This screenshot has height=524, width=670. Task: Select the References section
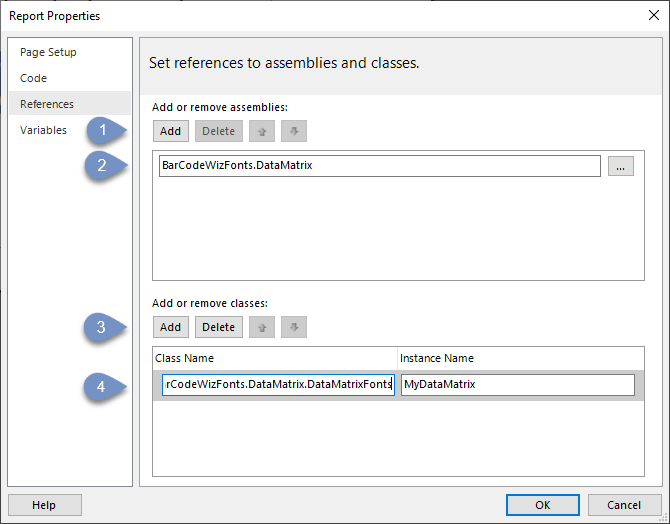pos(47,104)
